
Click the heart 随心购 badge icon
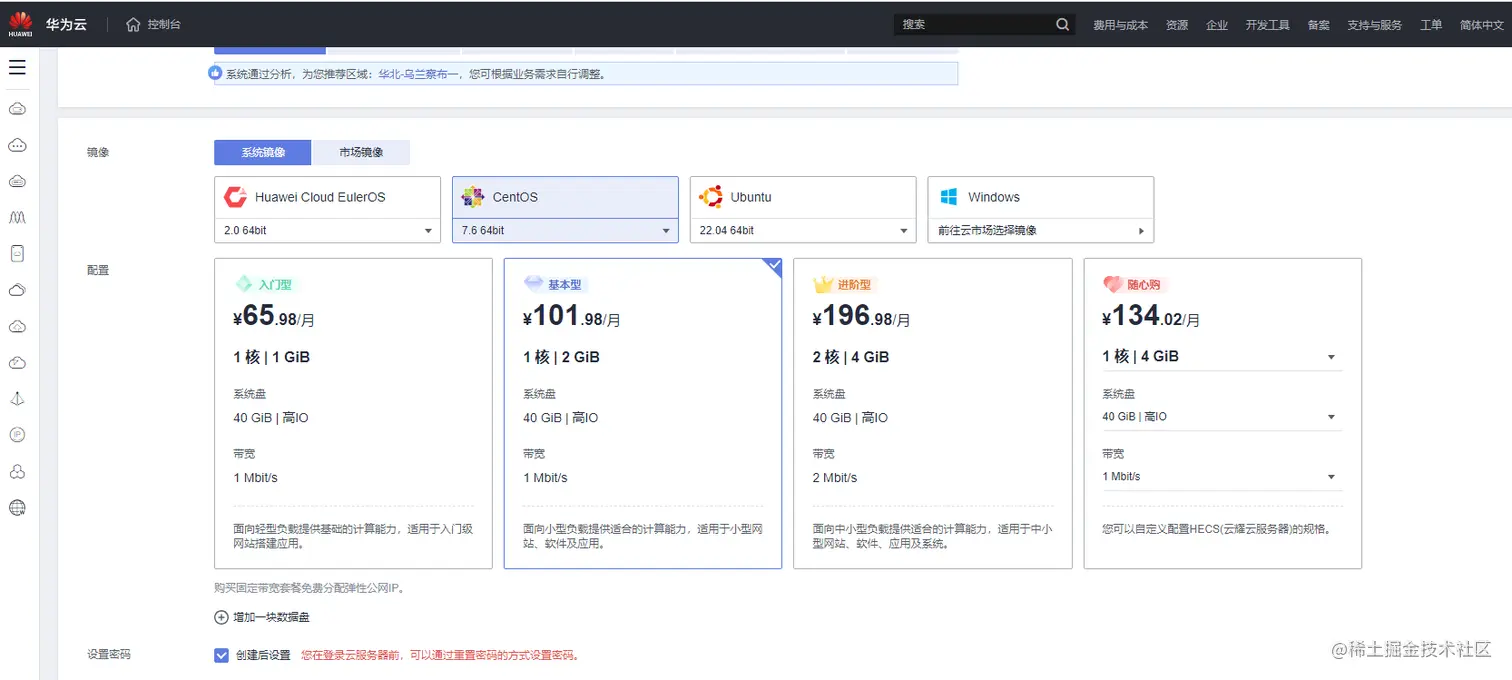(x=1113, y=284)
